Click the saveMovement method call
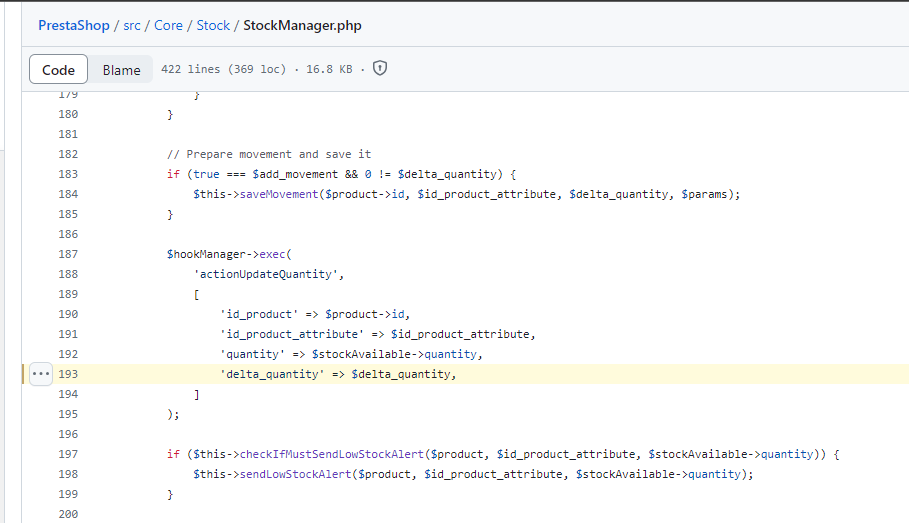Viewport: 909px width, 523px height. tap(279, 194)
